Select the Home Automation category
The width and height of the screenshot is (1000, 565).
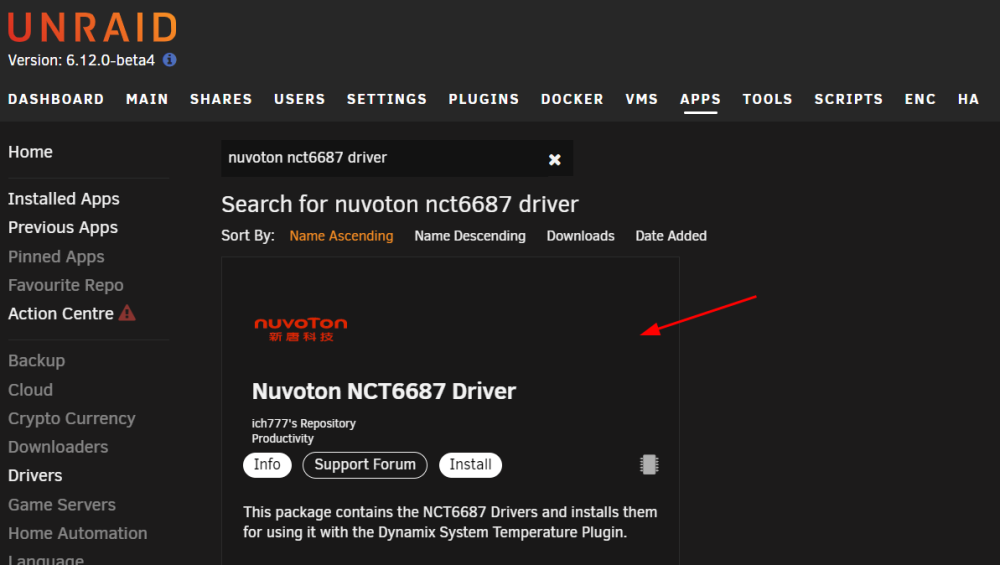78,533
